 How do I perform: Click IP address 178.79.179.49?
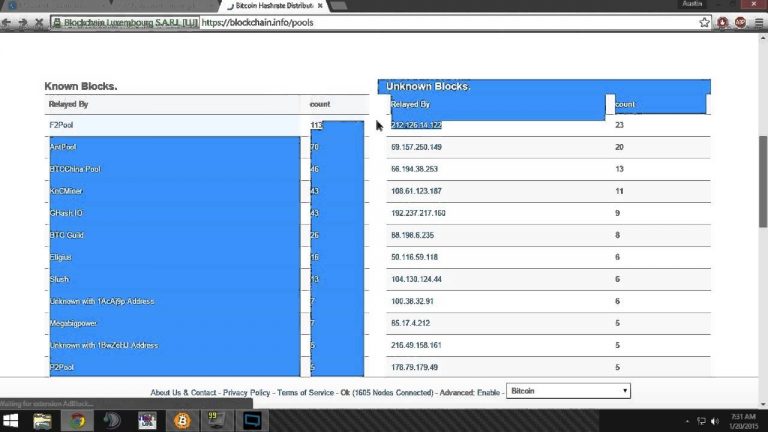[x=414, y=367]
